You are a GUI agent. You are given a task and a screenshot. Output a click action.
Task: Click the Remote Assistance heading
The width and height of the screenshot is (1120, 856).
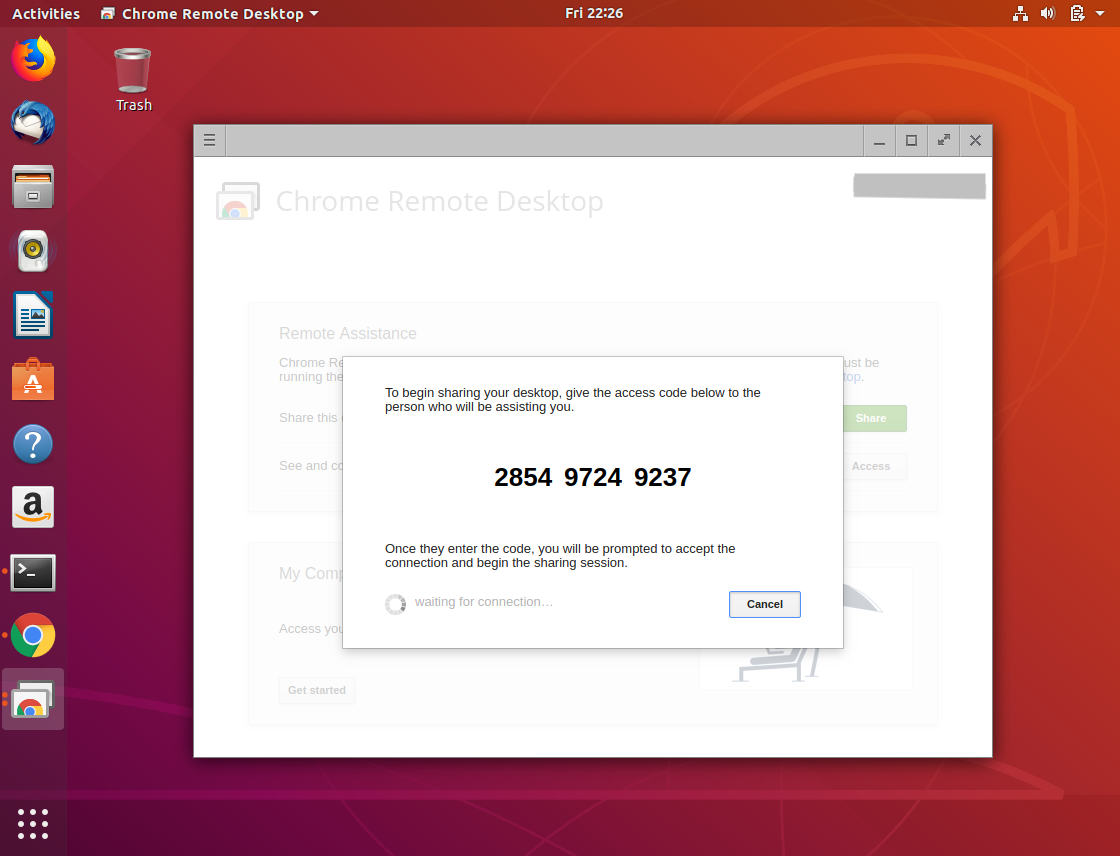[x=348, y=334]
